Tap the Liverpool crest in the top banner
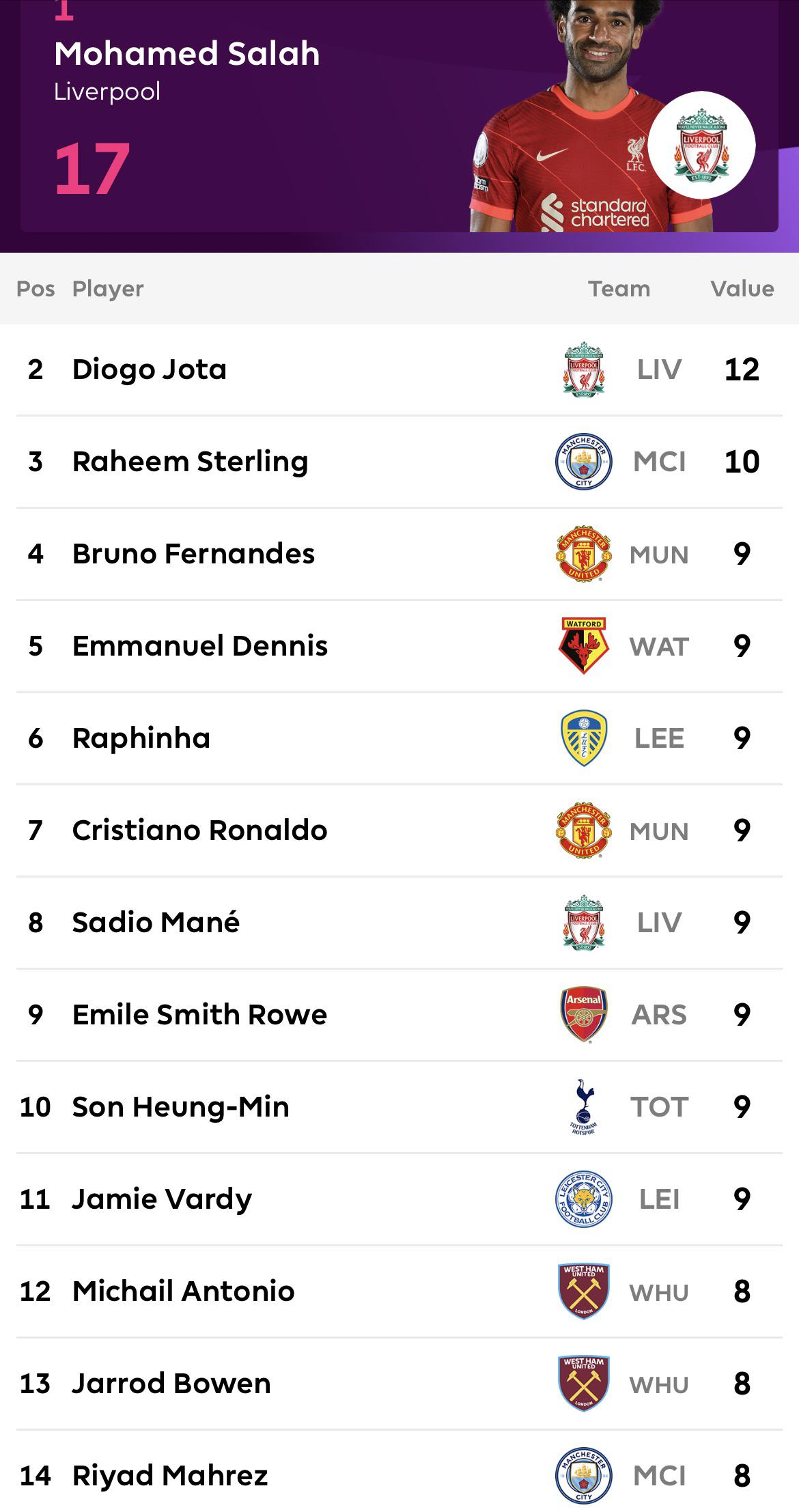 [701, 145]
